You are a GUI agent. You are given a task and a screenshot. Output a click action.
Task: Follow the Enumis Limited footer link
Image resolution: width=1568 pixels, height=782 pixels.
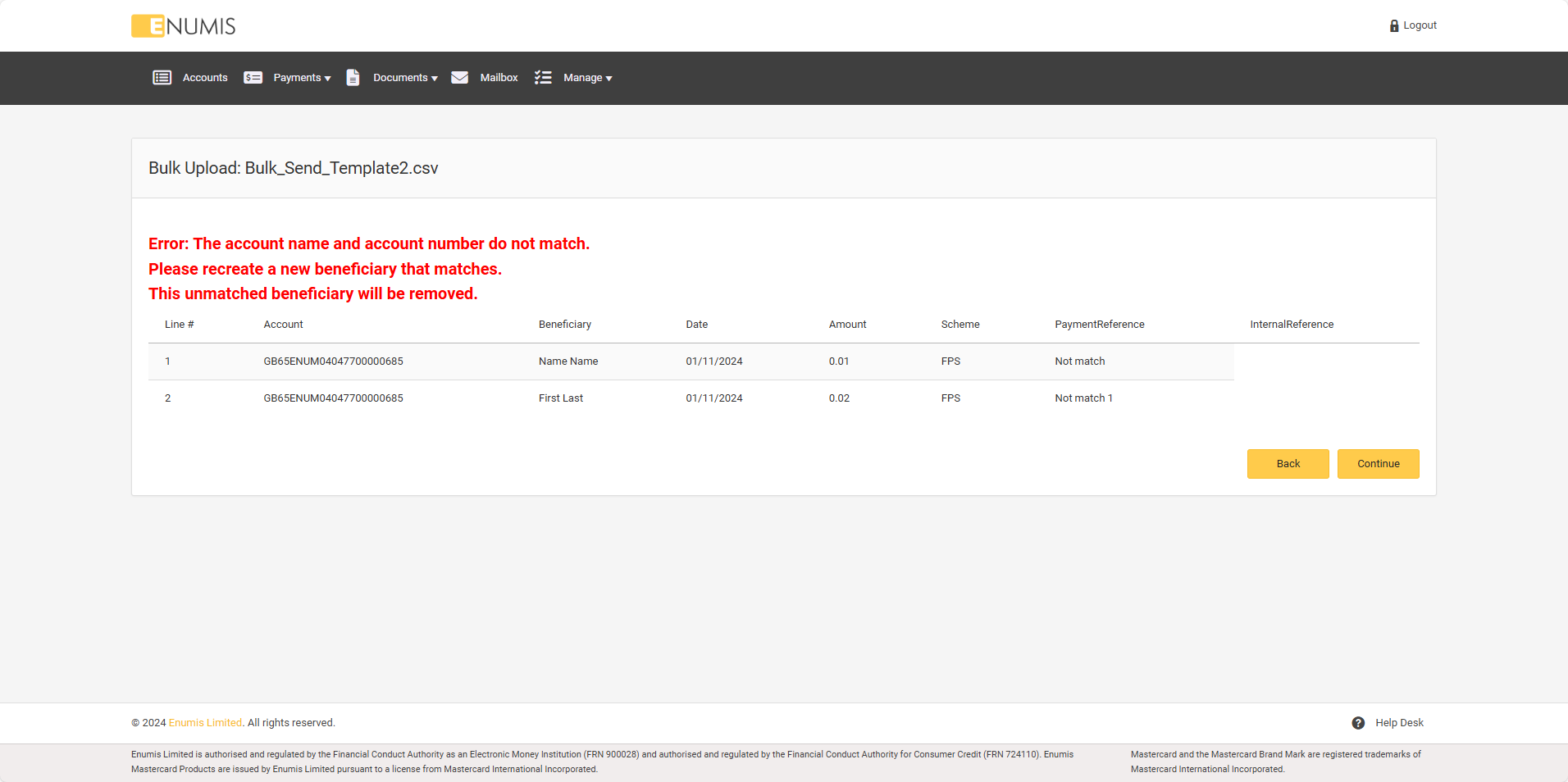coord(205,723)
